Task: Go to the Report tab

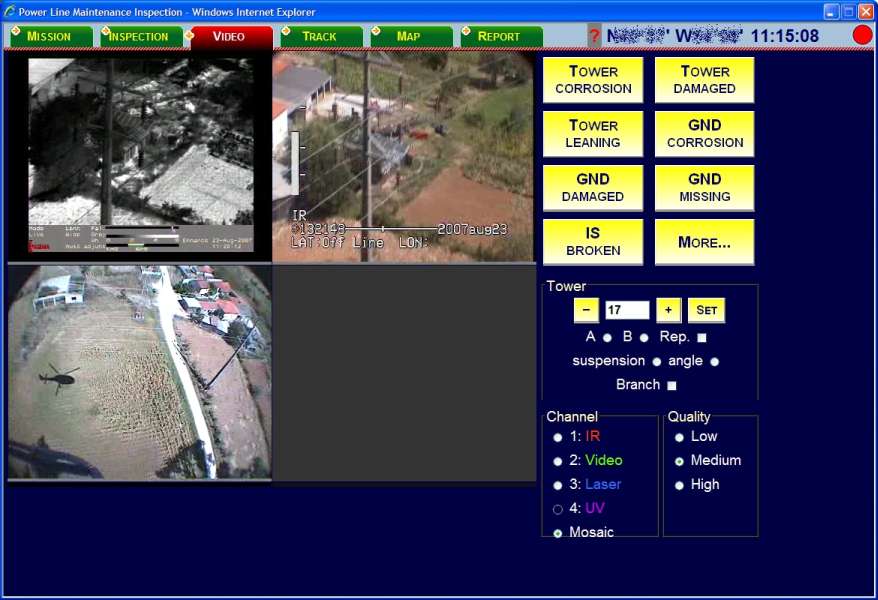Action: click(498, 35)
